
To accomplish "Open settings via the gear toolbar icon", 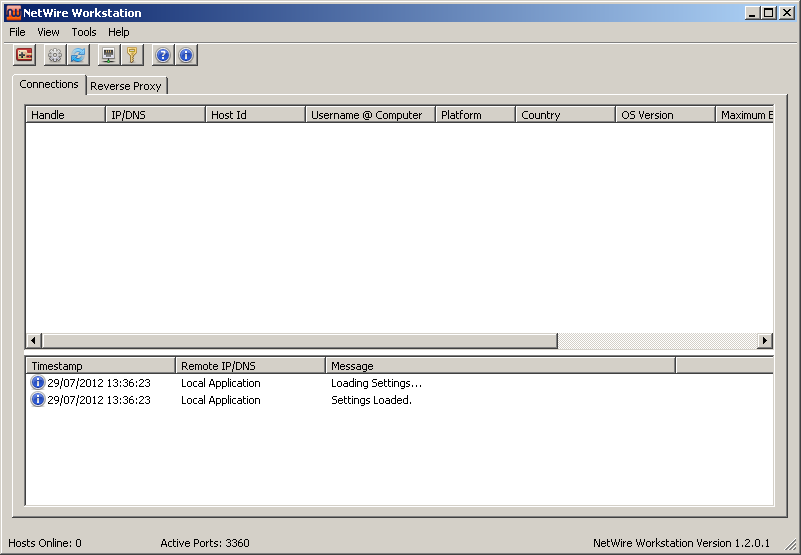I will (55, 55).
